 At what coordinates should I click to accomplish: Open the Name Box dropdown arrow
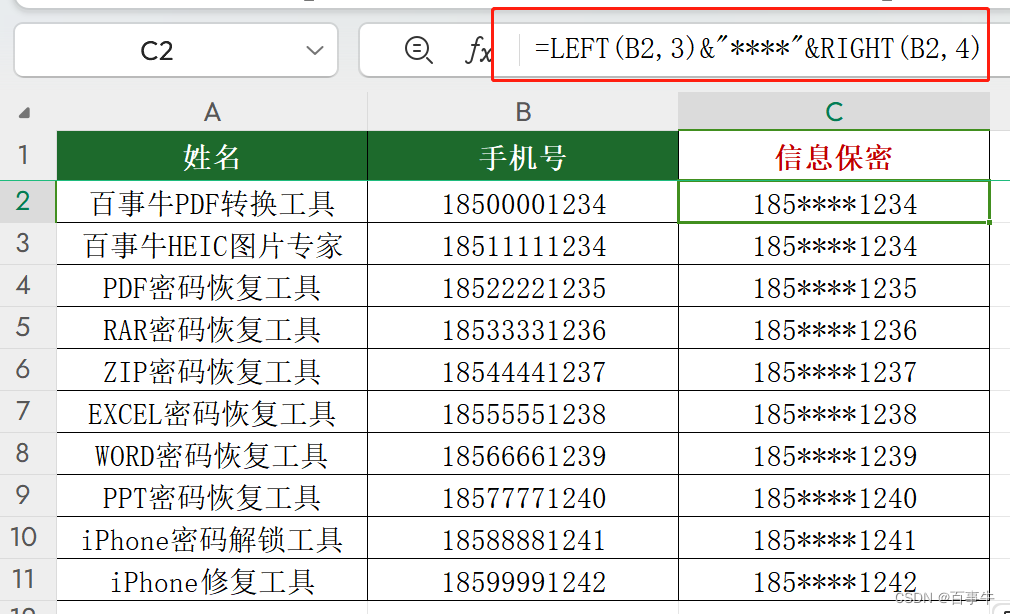[314, 50]
